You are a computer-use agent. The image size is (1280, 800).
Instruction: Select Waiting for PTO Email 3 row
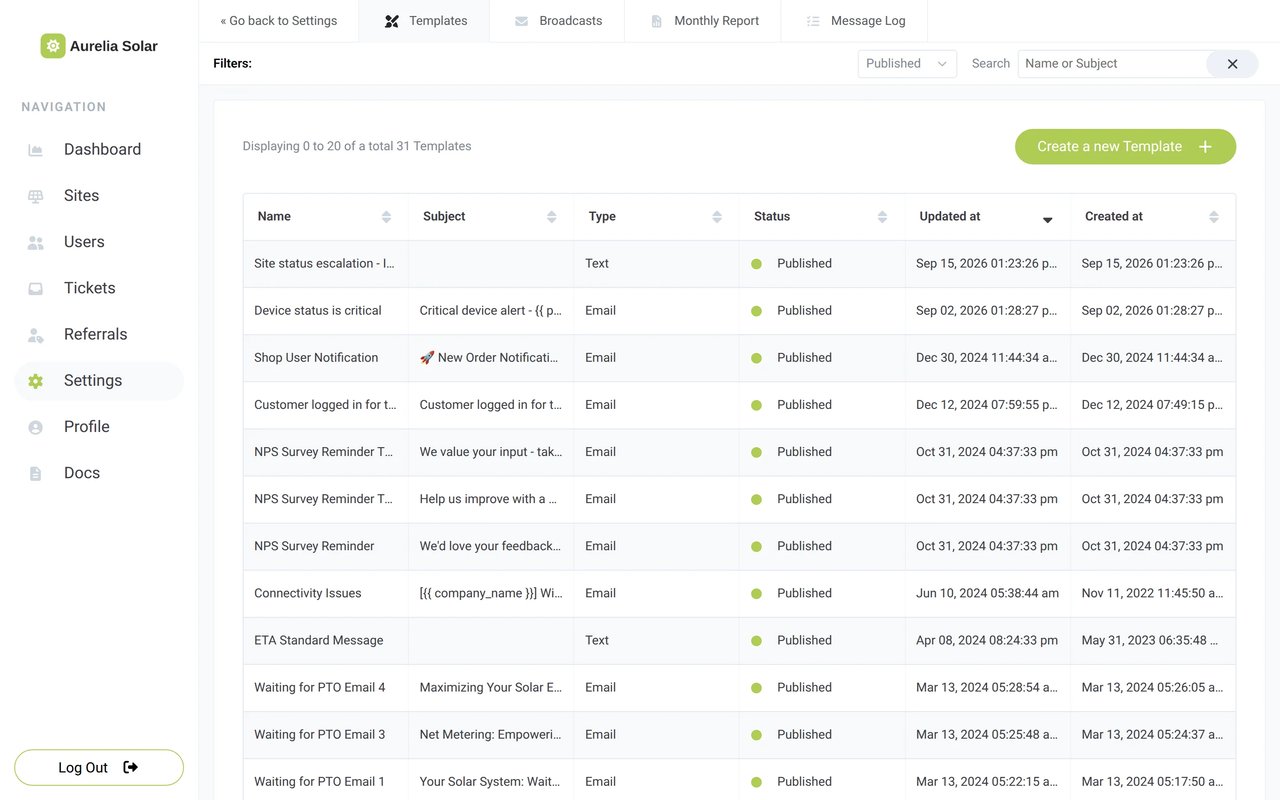739,734
